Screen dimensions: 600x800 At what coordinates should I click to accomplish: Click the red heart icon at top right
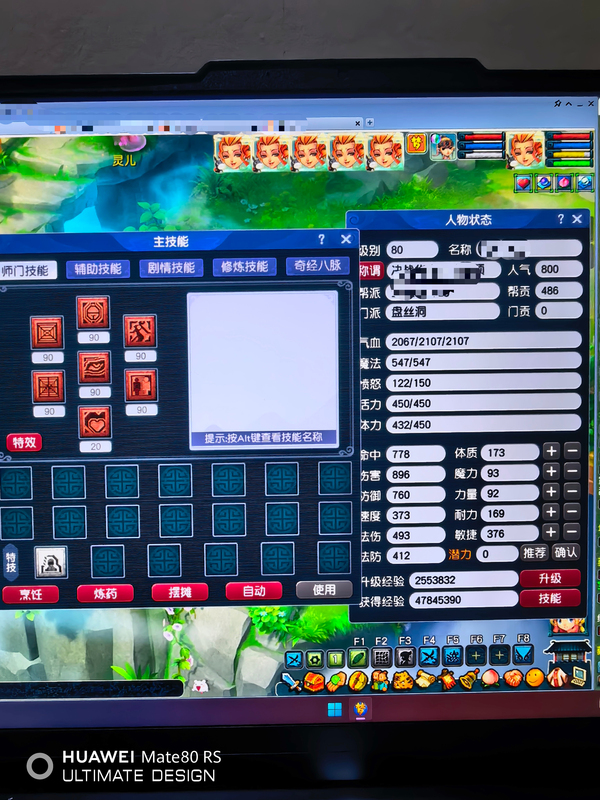[x=523, y=182]
